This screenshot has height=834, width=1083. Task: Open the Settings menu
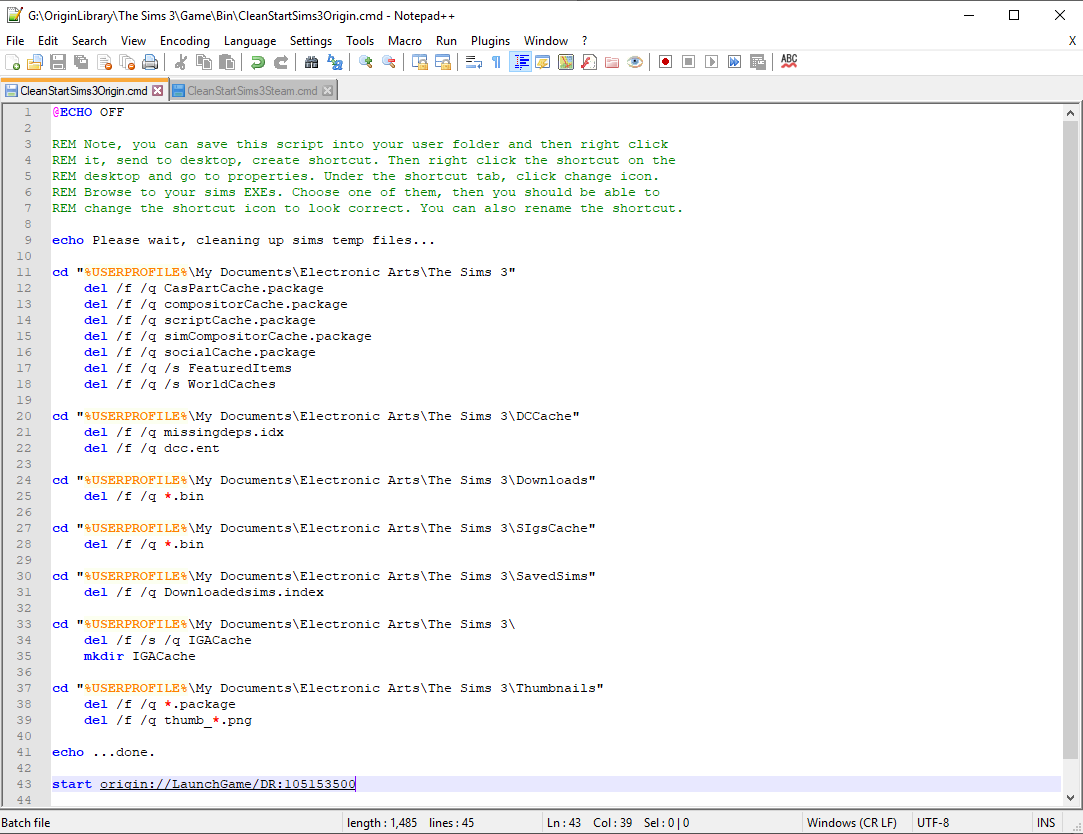point(311,41)
